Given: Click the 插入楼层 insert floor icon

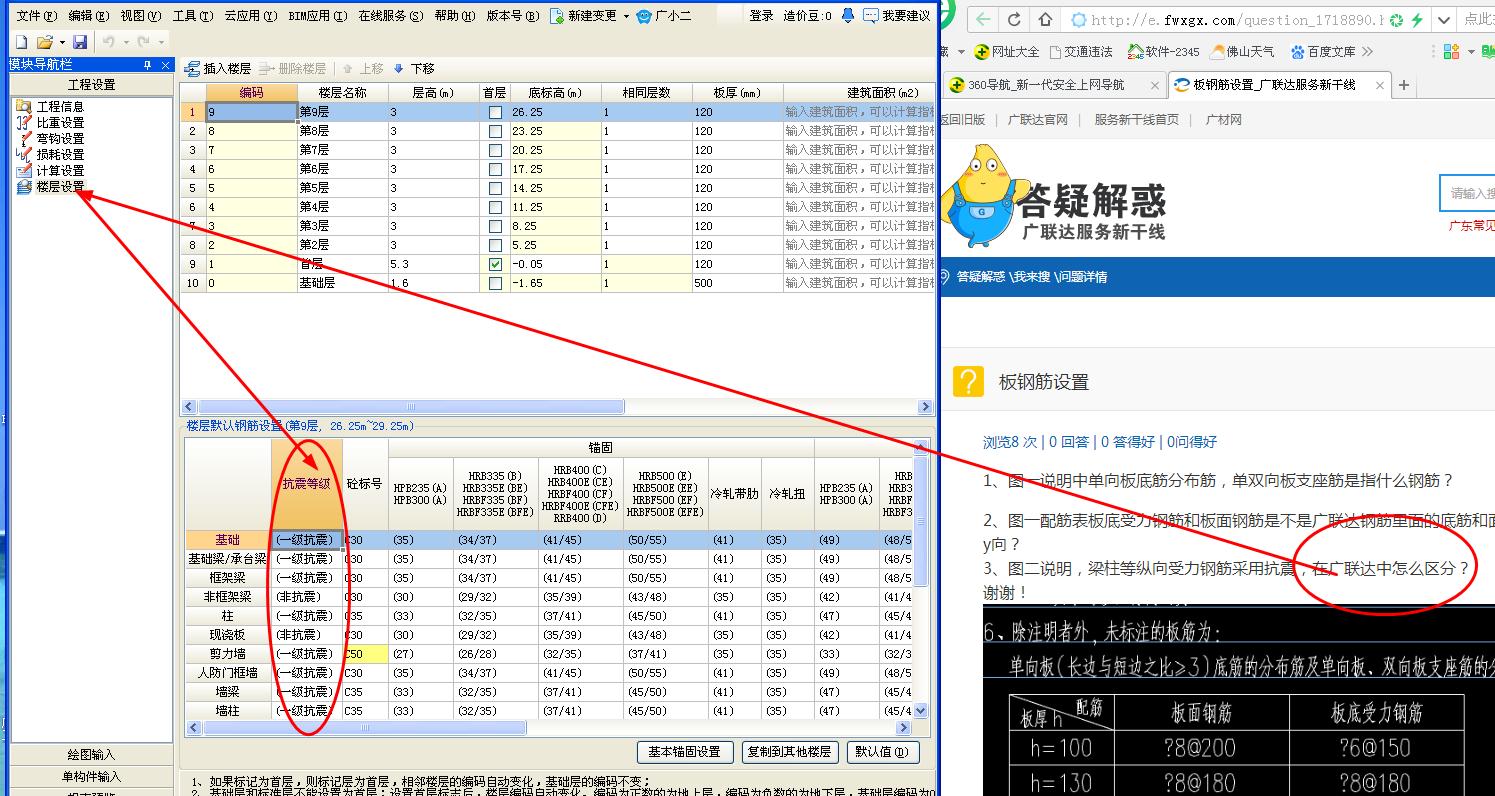Looking at the screenshot, I should click(193, 69).
